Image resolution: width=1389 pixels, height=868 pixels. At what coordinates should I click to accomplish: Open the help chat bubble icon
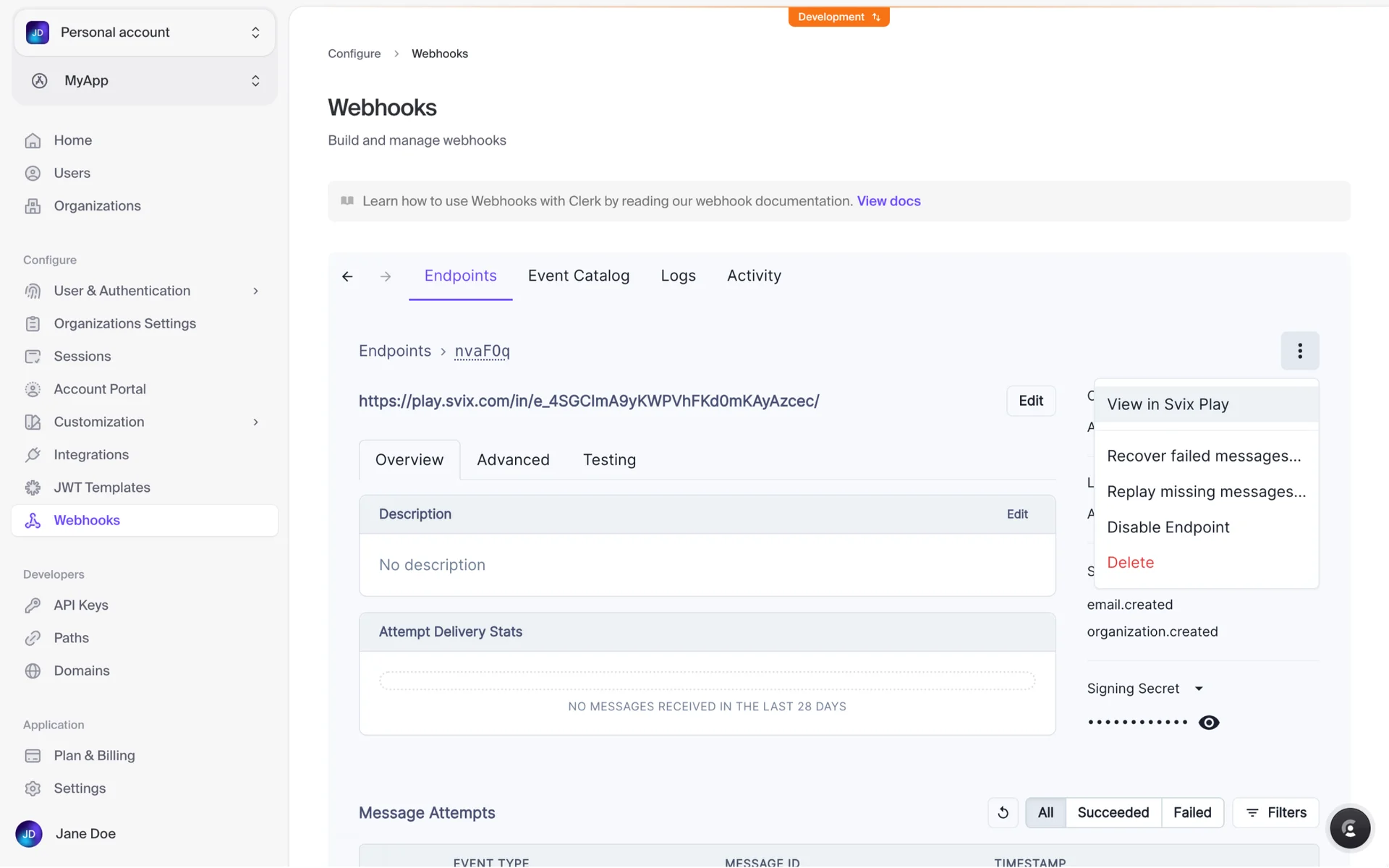1349,828
